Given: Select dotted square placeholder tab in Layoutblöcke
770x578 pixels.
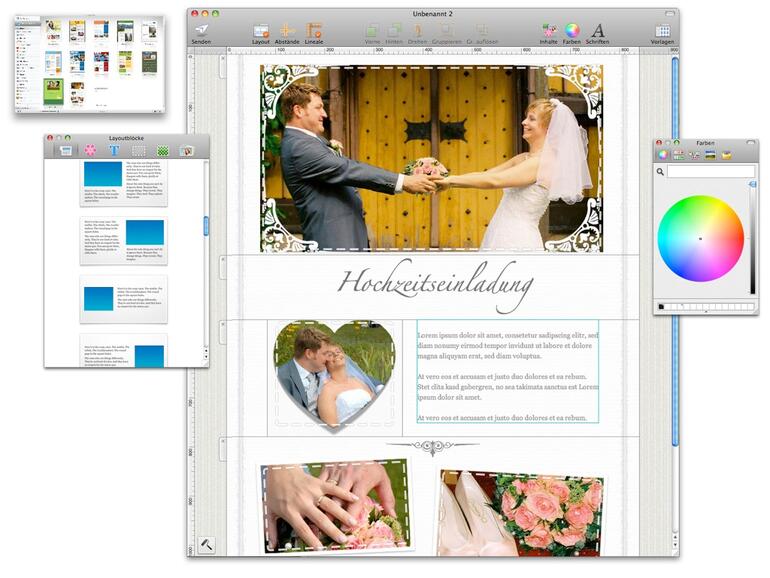Looking at the screenshot, I should (x=138, y=151).
